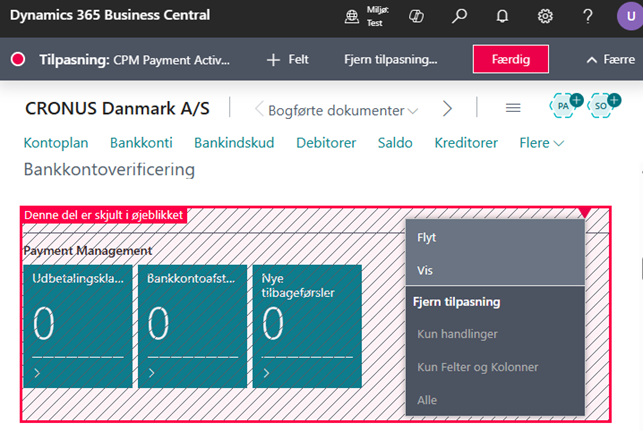This screenshot has height=431, width=643.
Task: Click arrow chevron on Udbetalingskla... tile
Action: click(x=37, y=373)
